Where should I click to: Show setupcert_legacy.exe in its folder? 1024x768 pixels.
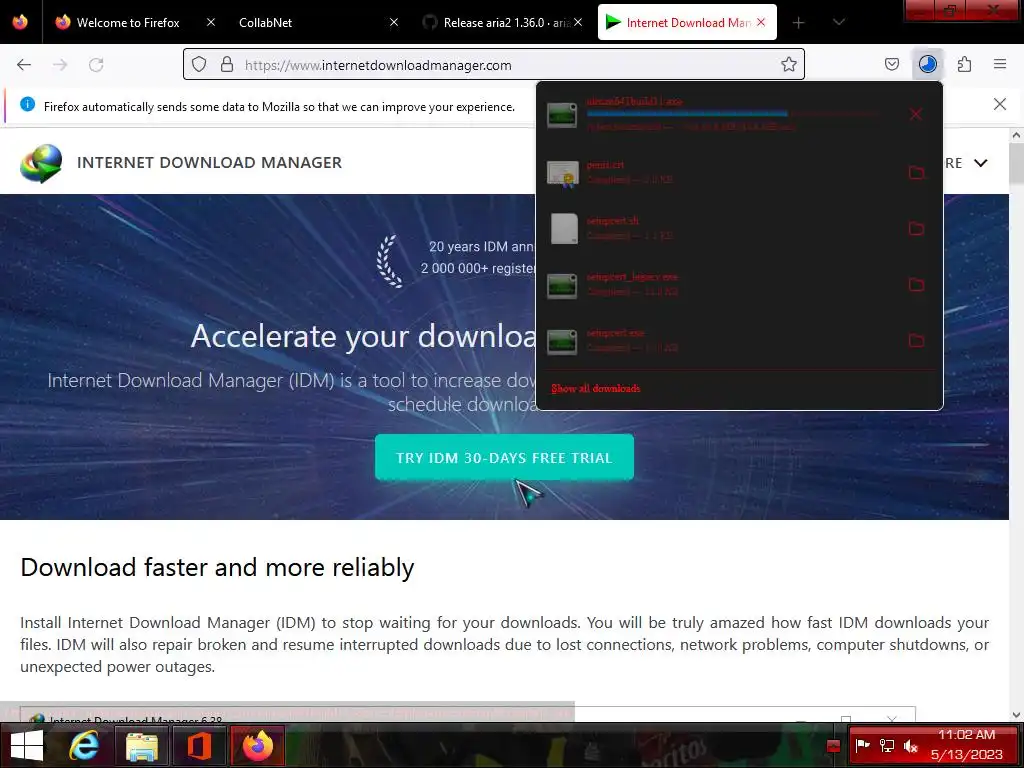pos(916,285)
